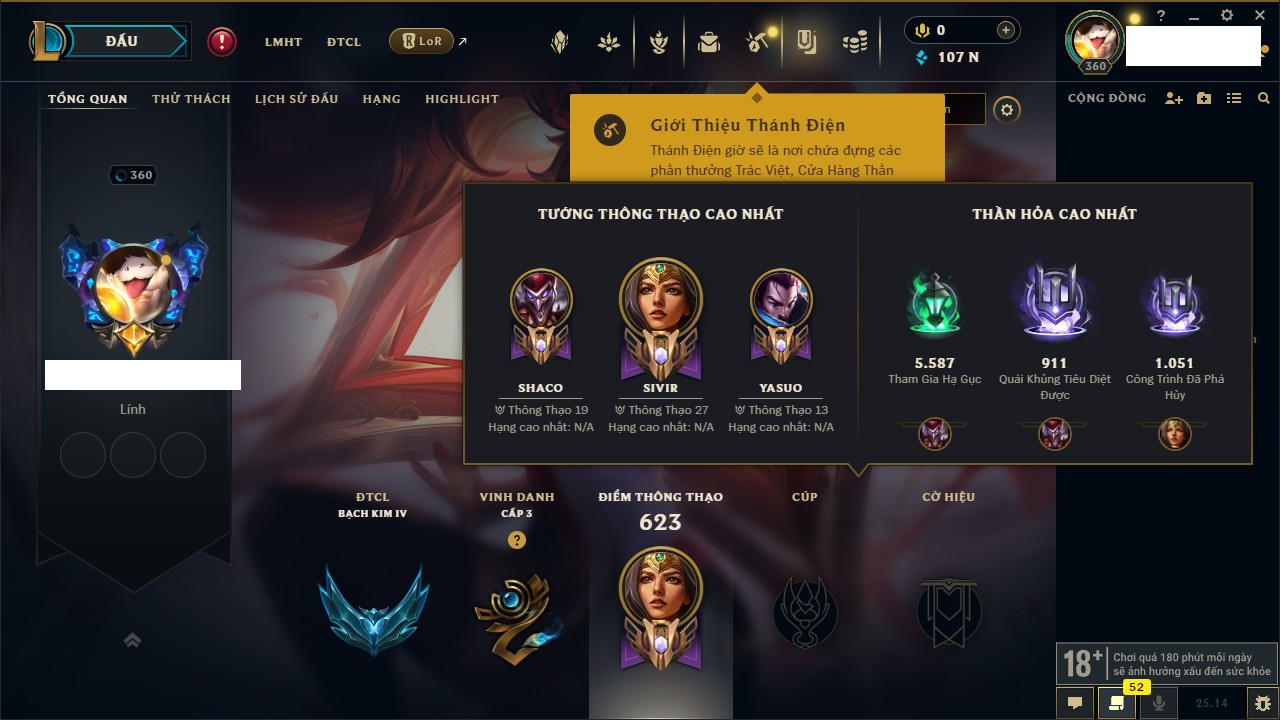Open the missions panel with 52 badge
Viewport: 1280px width, 720px height.
pos(1117,703)
